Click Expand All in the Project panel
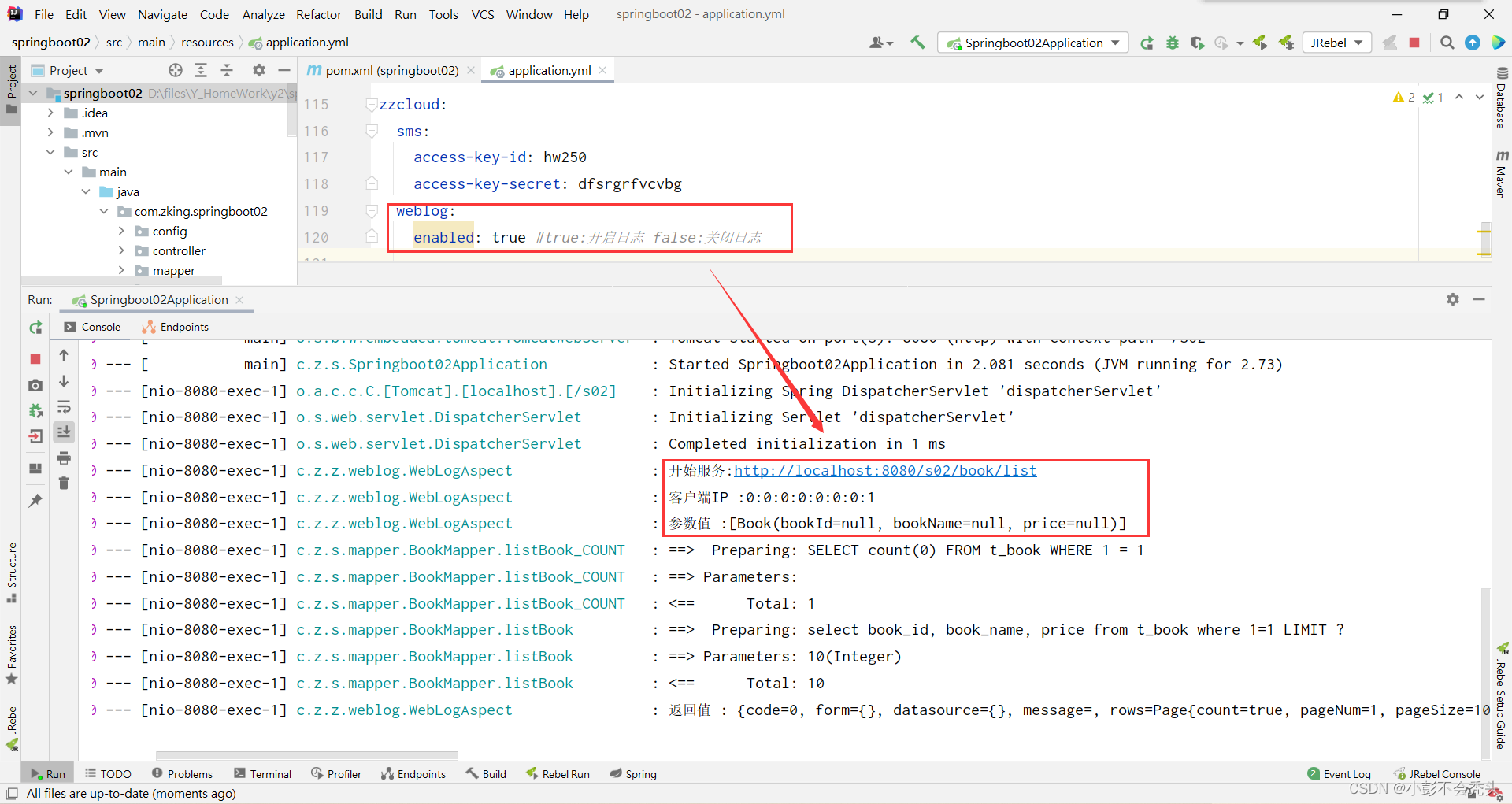1512x804 pixels. (x=201, y=70)
